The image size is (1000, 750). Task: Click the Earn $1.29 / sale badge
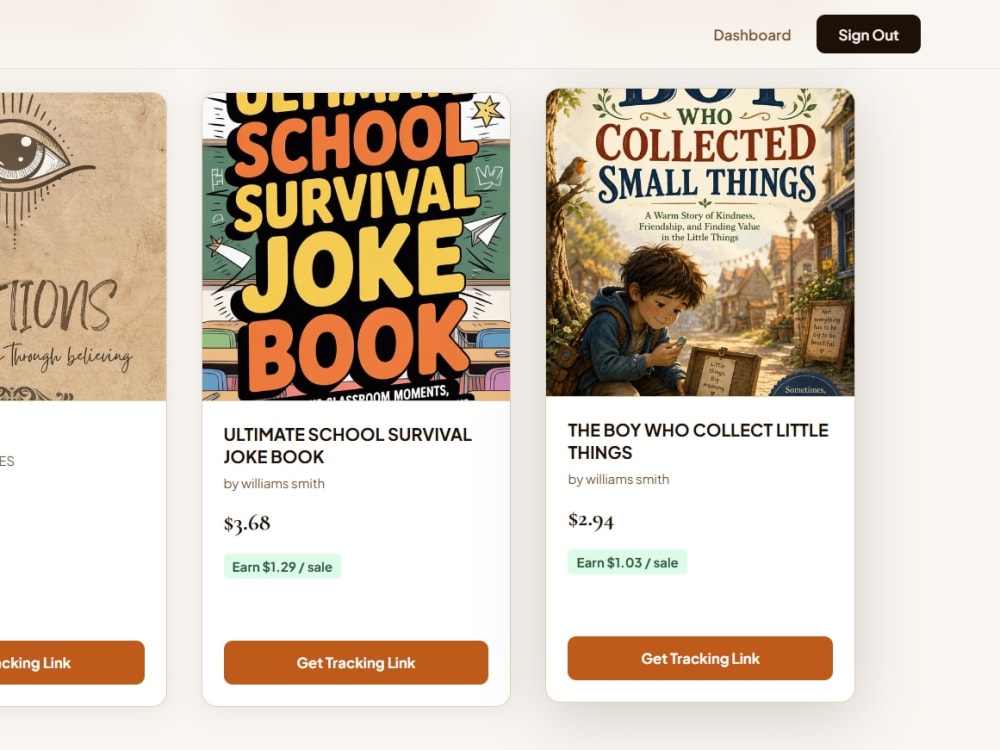(x=282, y=566)
